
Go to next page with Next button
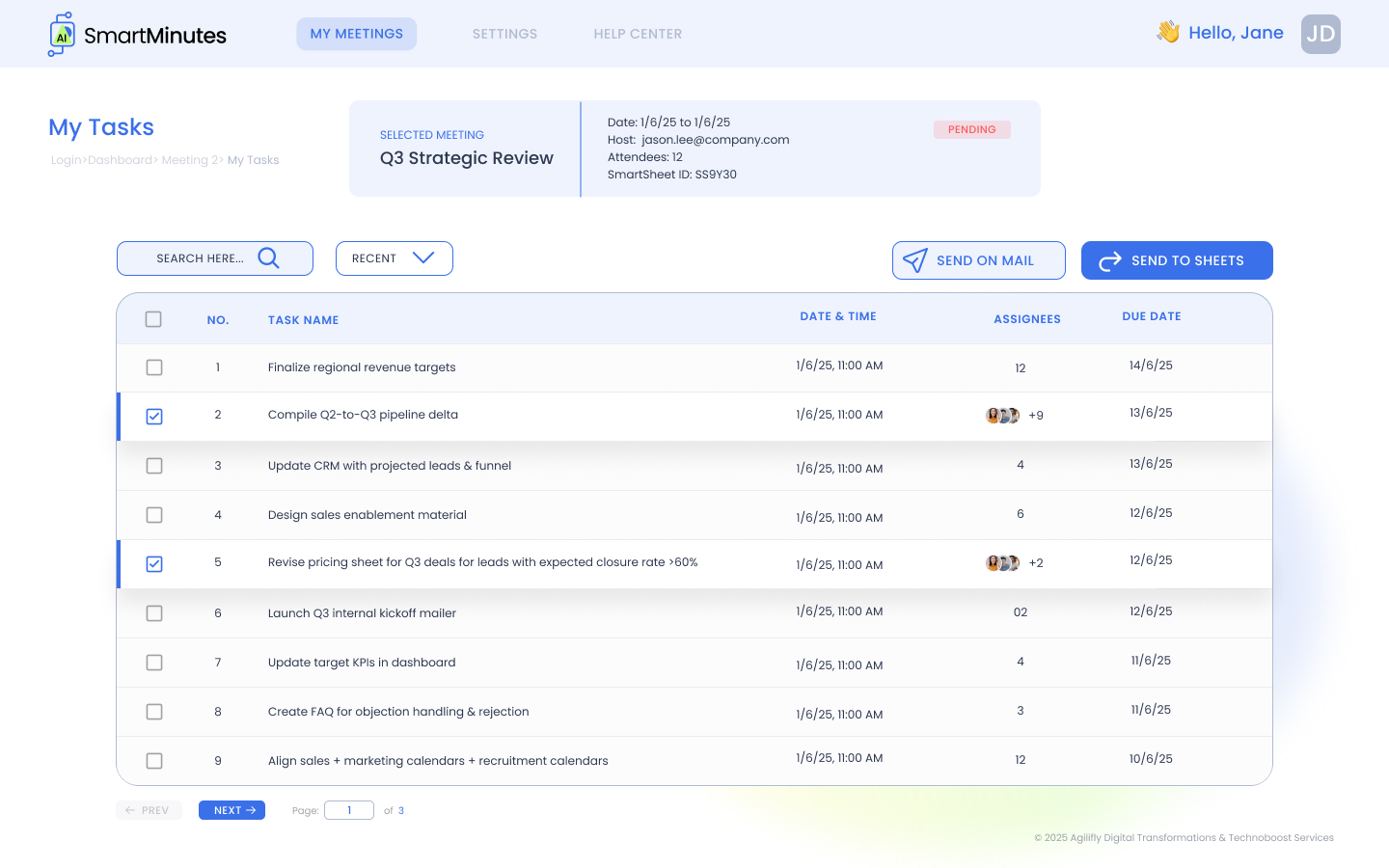tap(231, 810)
